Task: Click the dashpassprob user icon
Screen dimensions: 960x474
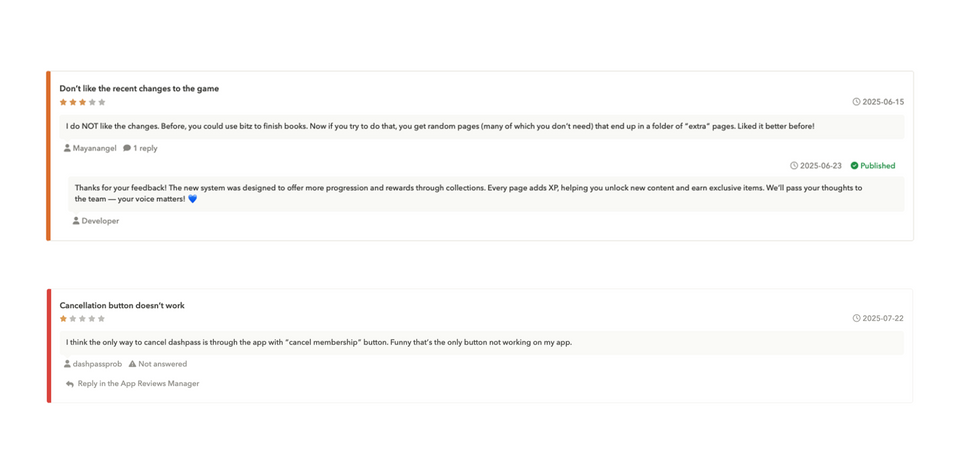Action: tap(67, 364)
